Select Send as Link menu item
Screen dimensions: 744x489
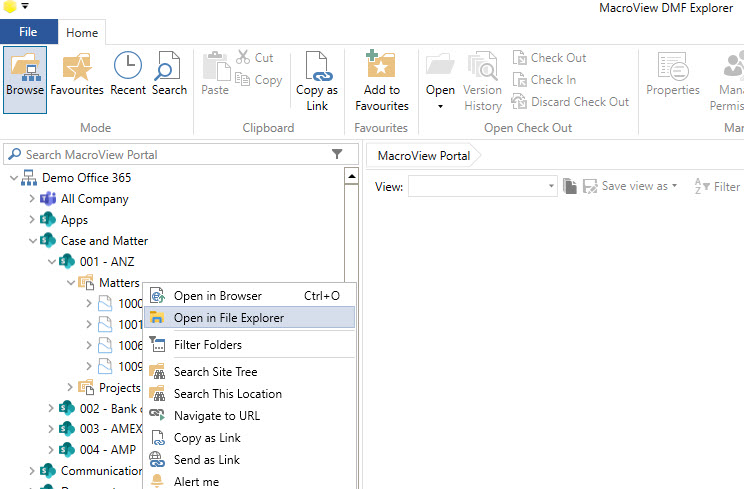click(250, 459)
